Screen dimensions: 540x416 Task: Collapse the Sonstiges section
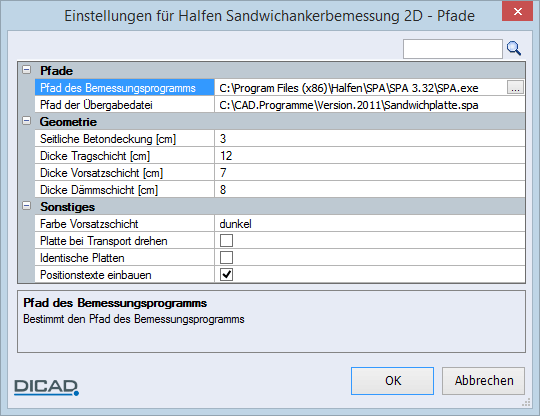(27, 206)
